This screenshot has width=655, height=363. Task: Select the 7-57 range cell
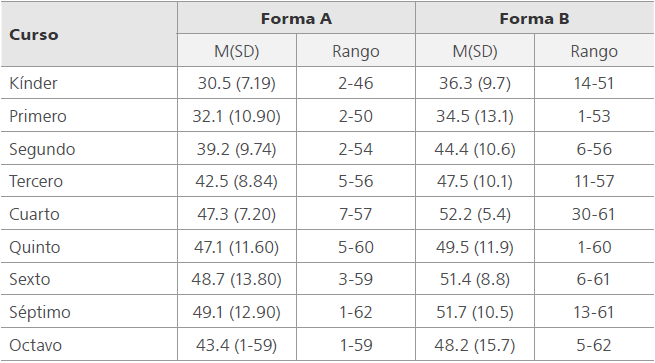(355, 214)
